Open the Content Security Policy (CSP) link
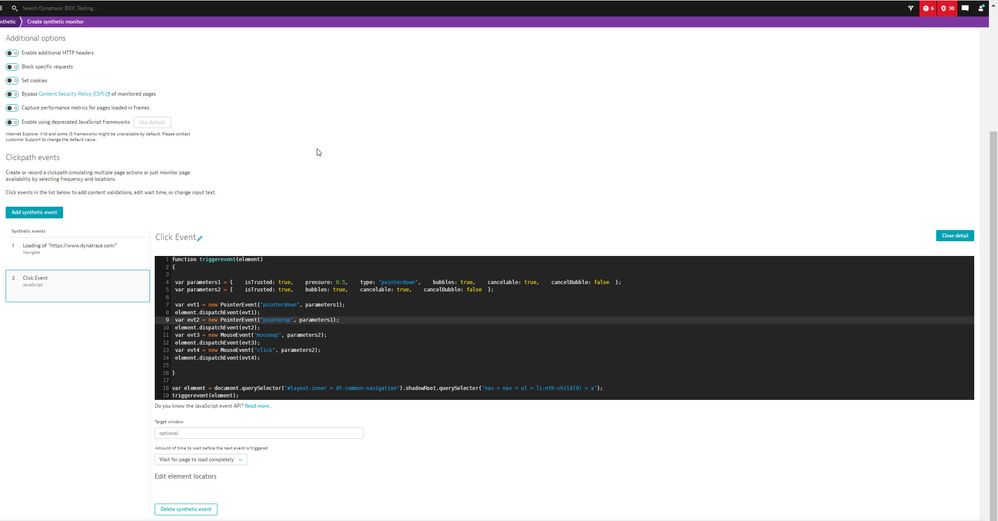The image size is (998, 521). pyautogui.click(x=71, y=94)
